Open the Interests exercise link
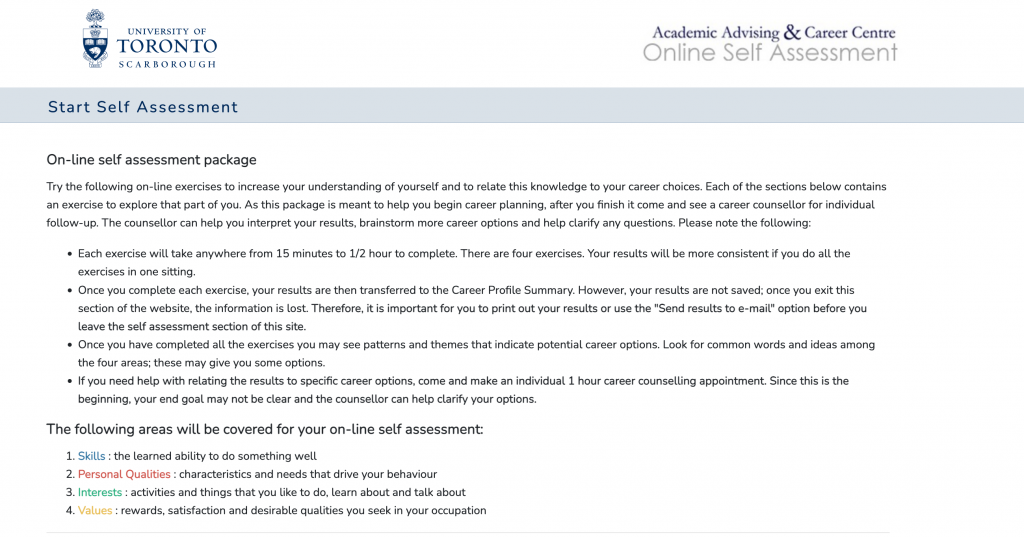Image resolution: width=1024 pixels, height=537 pixels. (100, 492)
